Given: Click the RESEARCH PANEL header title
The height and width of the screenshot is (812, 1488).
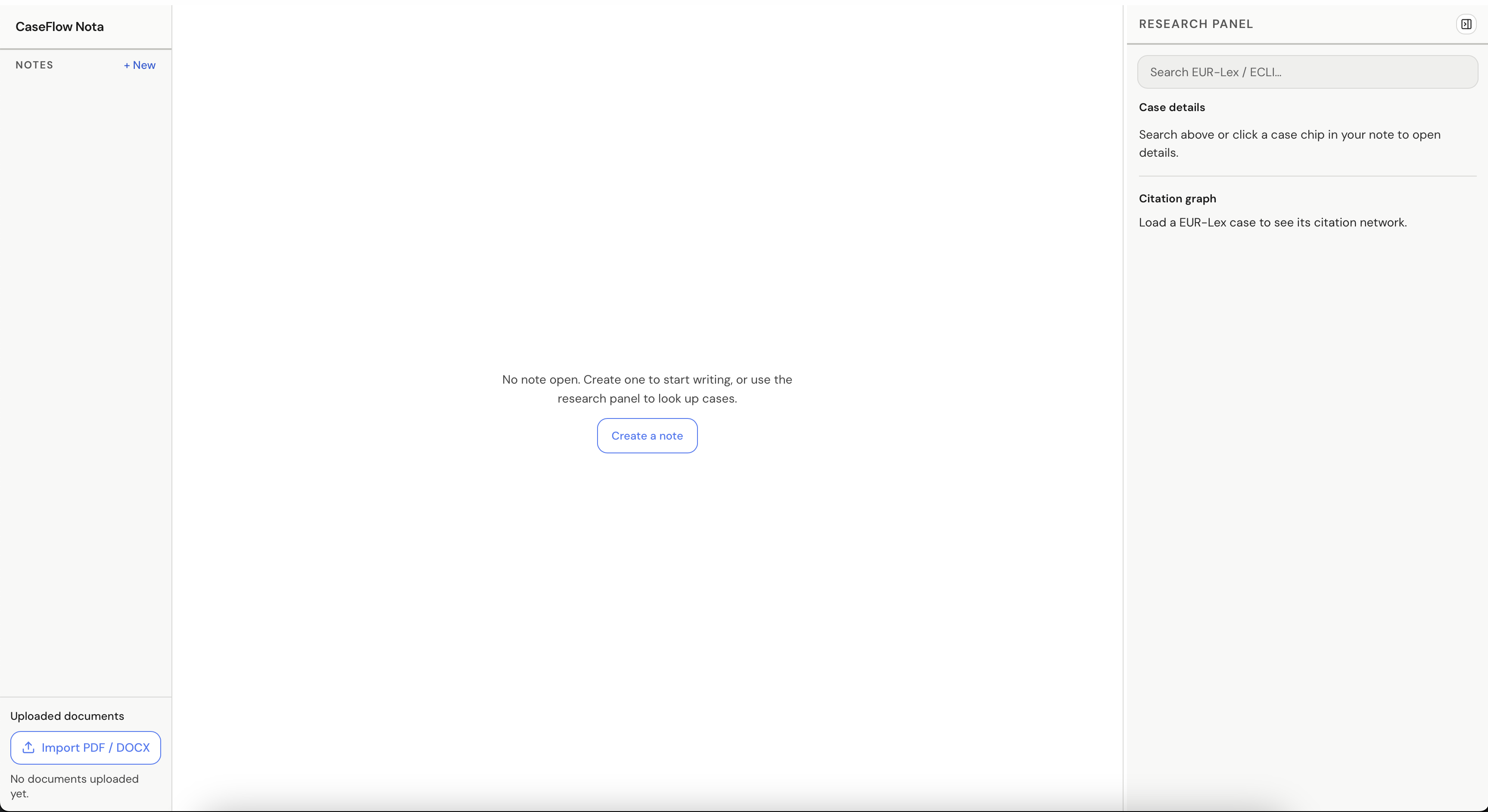Looking at the screenshot, I should (1196, 24).
